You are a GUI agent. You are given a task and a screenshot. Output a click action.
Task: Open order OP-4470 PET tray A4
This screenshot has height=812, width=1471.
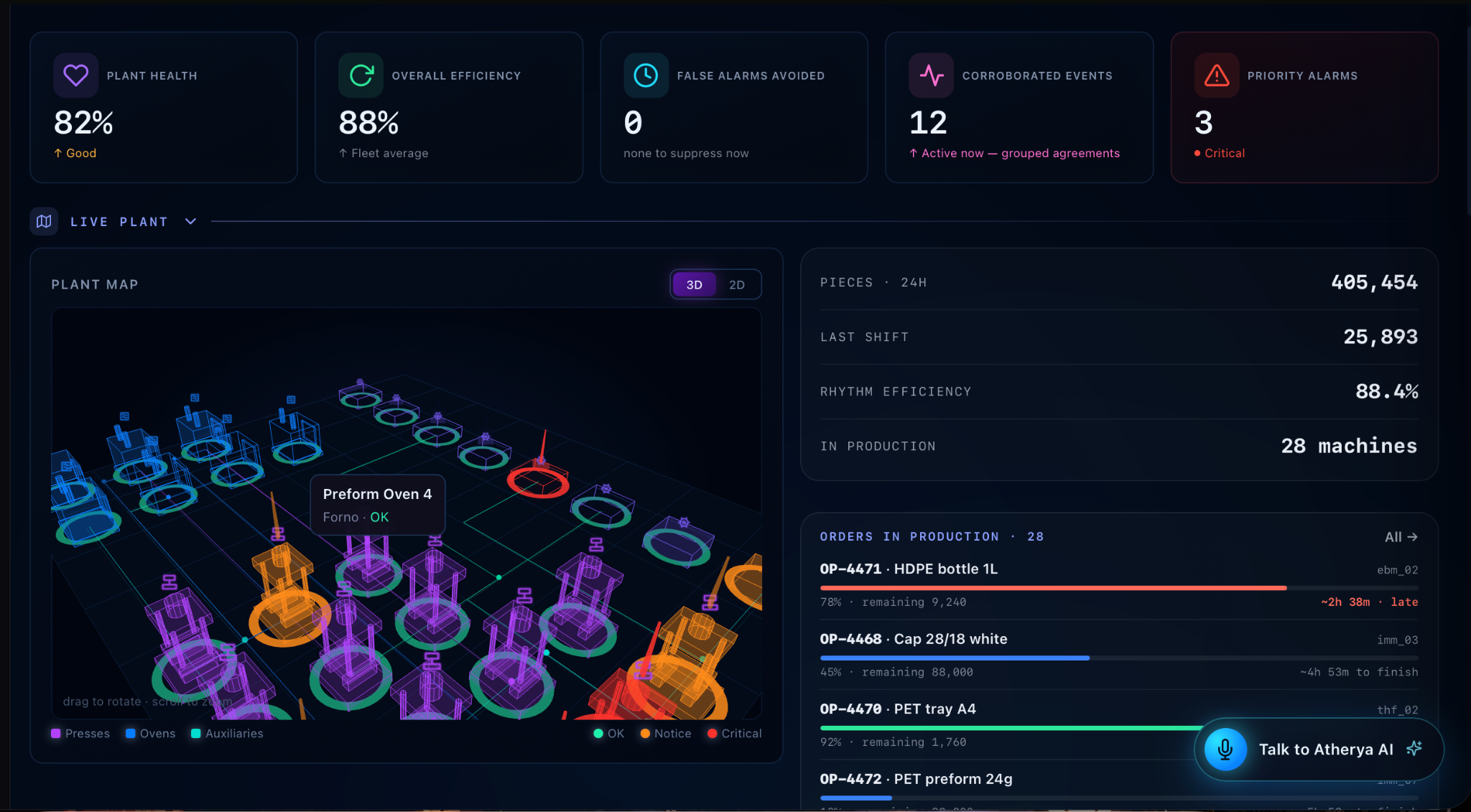pyautogui.click(x=1119, y=724)
